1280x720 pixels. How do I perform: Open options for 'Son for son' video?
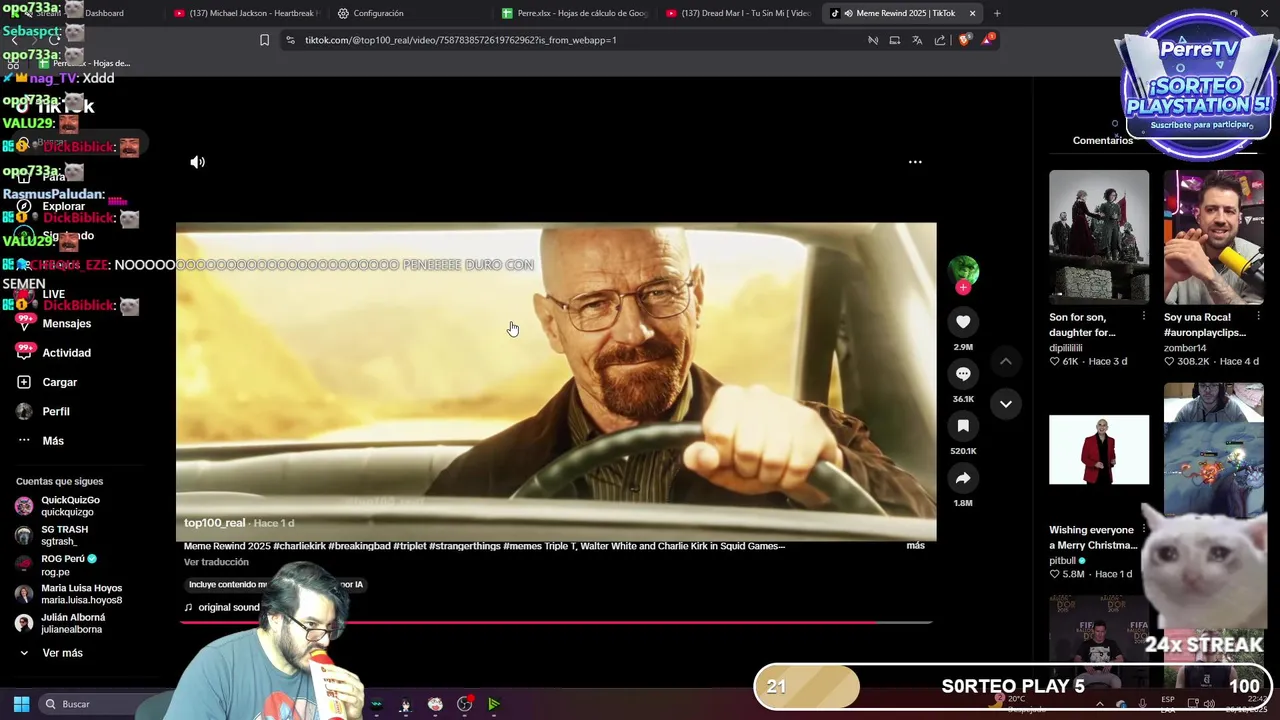tap(1144, 316)
